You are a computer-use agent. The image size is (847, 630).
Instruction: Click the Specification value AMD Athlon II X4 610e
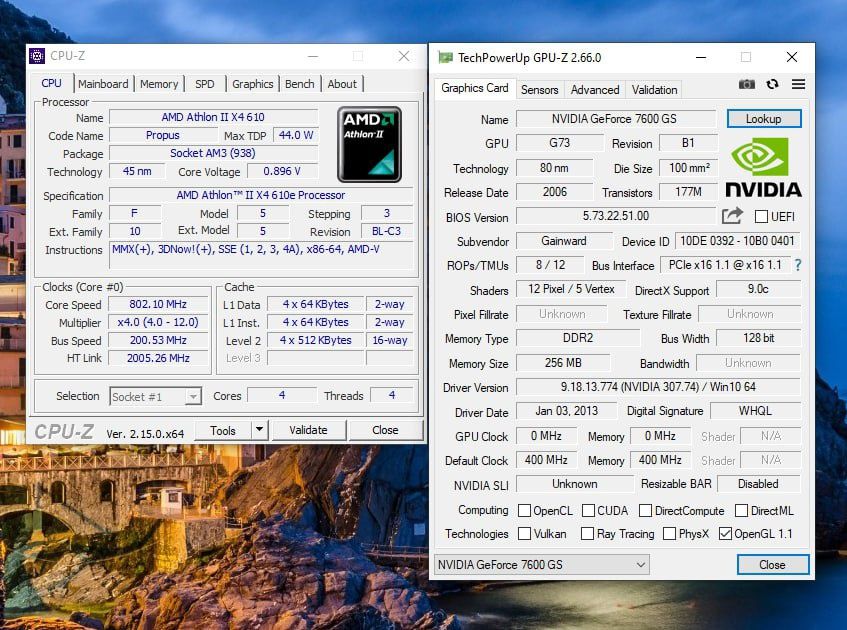pos(261,195)
